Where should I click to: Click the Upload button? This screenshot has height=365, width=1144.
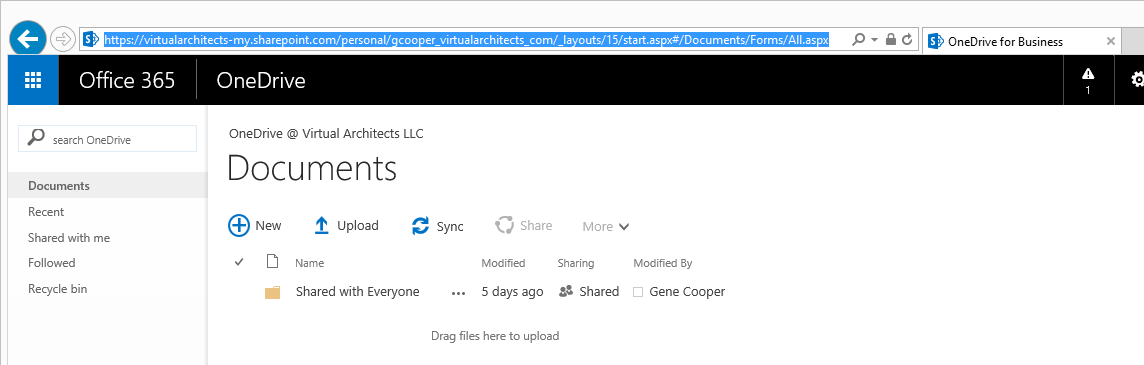tap(346, 226)
